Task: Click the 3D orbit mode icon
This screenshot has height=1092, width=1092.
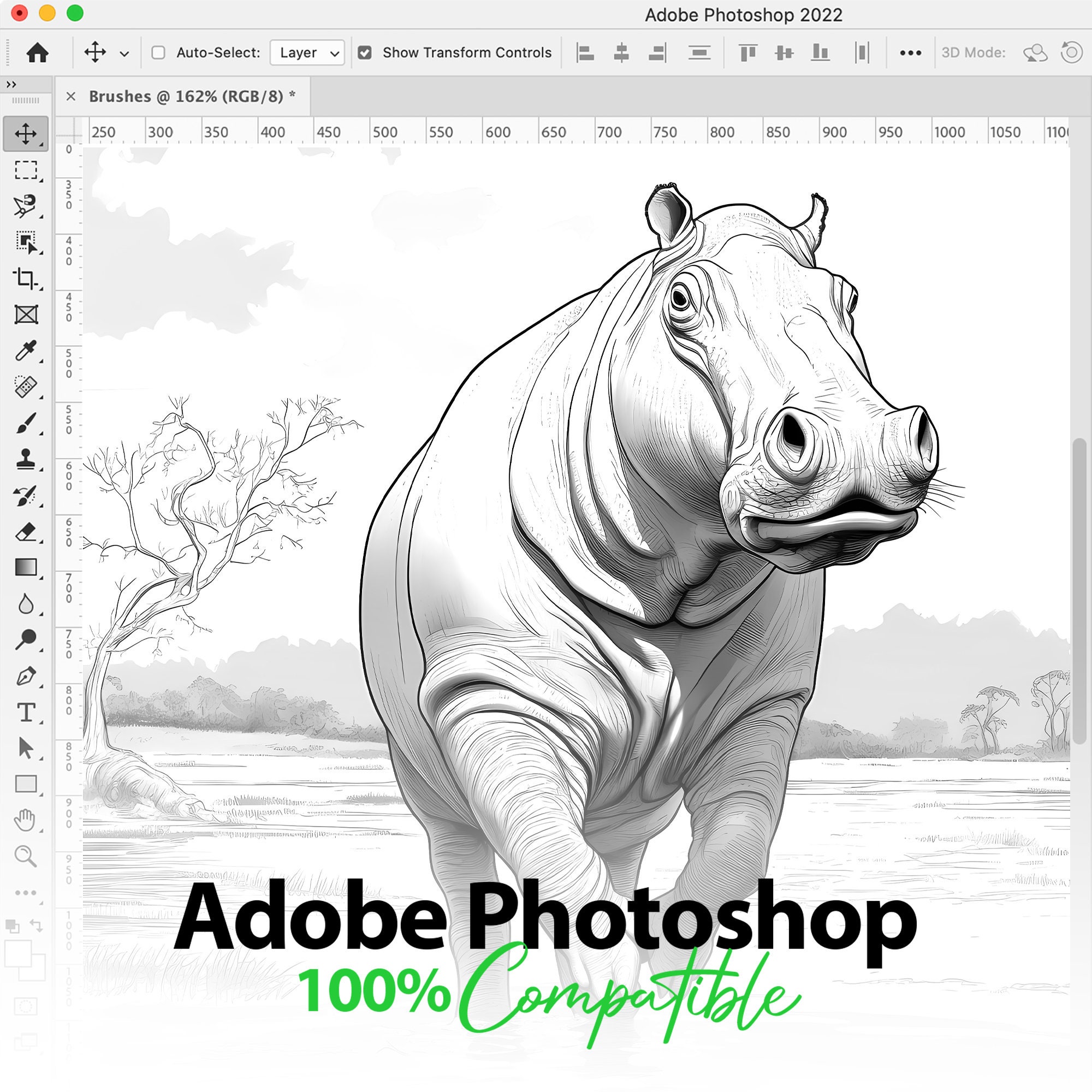Action: [x=1035, y=53]
